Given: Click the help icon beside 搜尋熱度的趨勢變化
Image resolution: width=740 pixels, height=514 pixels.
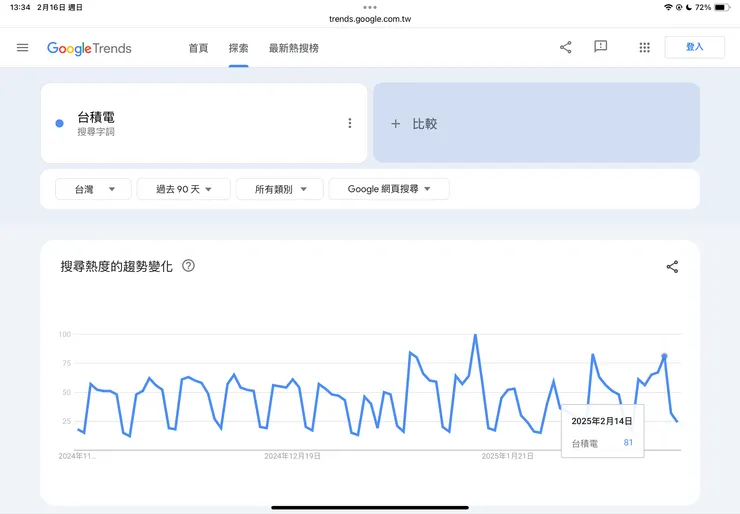Looking at the screenshot, I should click(x=188, y=266).
